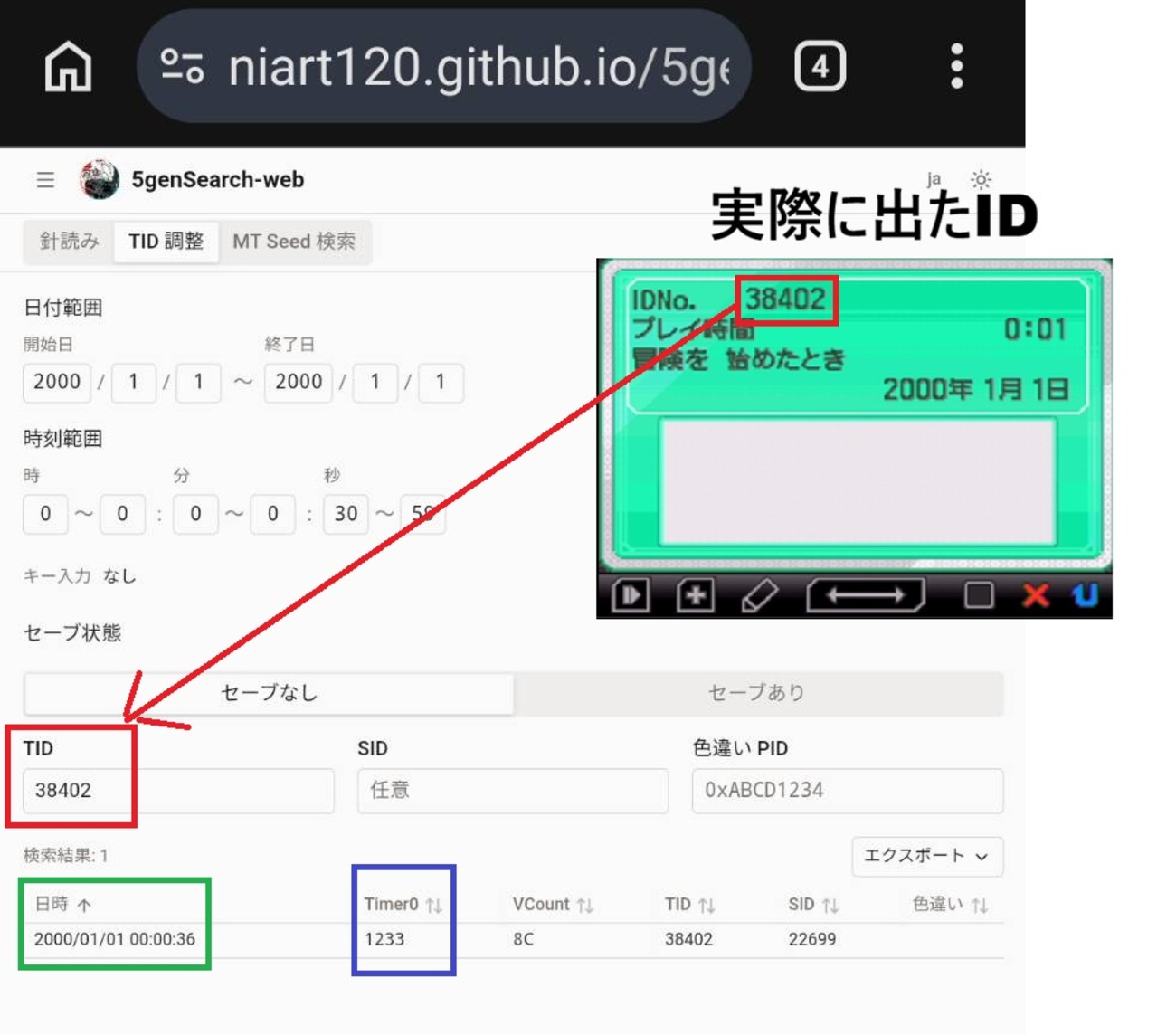
Task: Click the start date month field
Action: click(x=133, y=382)
